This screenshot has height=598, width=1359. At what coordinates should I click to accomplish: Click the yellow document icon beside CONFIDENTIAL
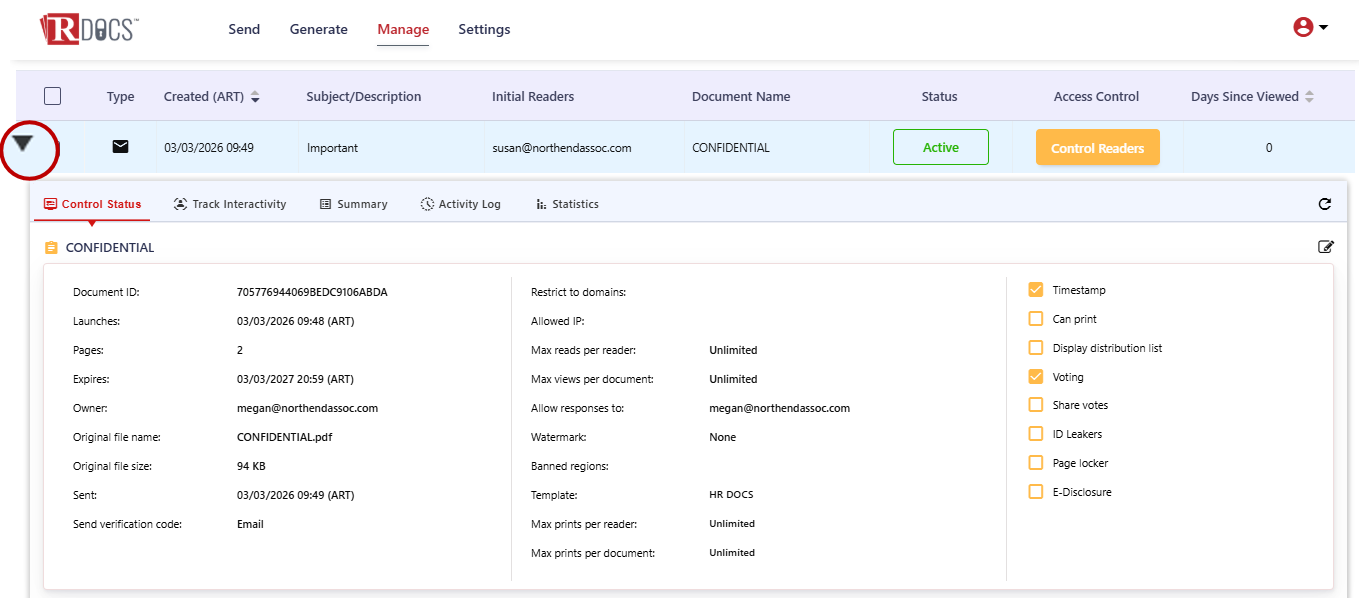coord(52,248)
